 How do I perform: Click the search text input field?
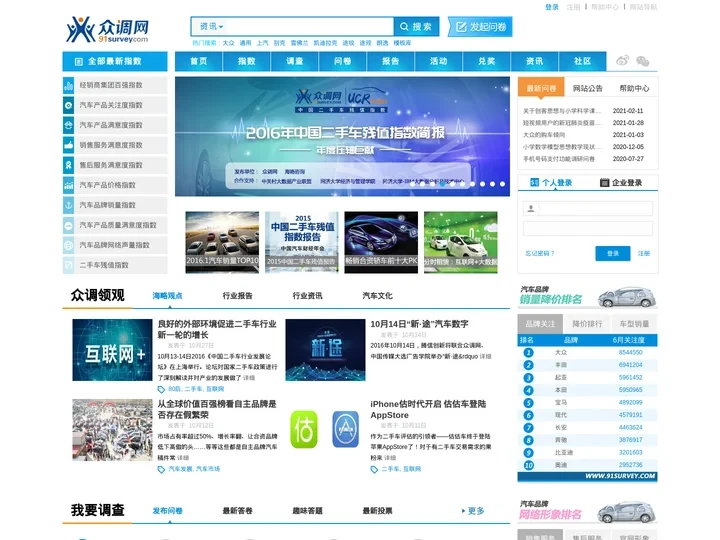click(309, 27)
